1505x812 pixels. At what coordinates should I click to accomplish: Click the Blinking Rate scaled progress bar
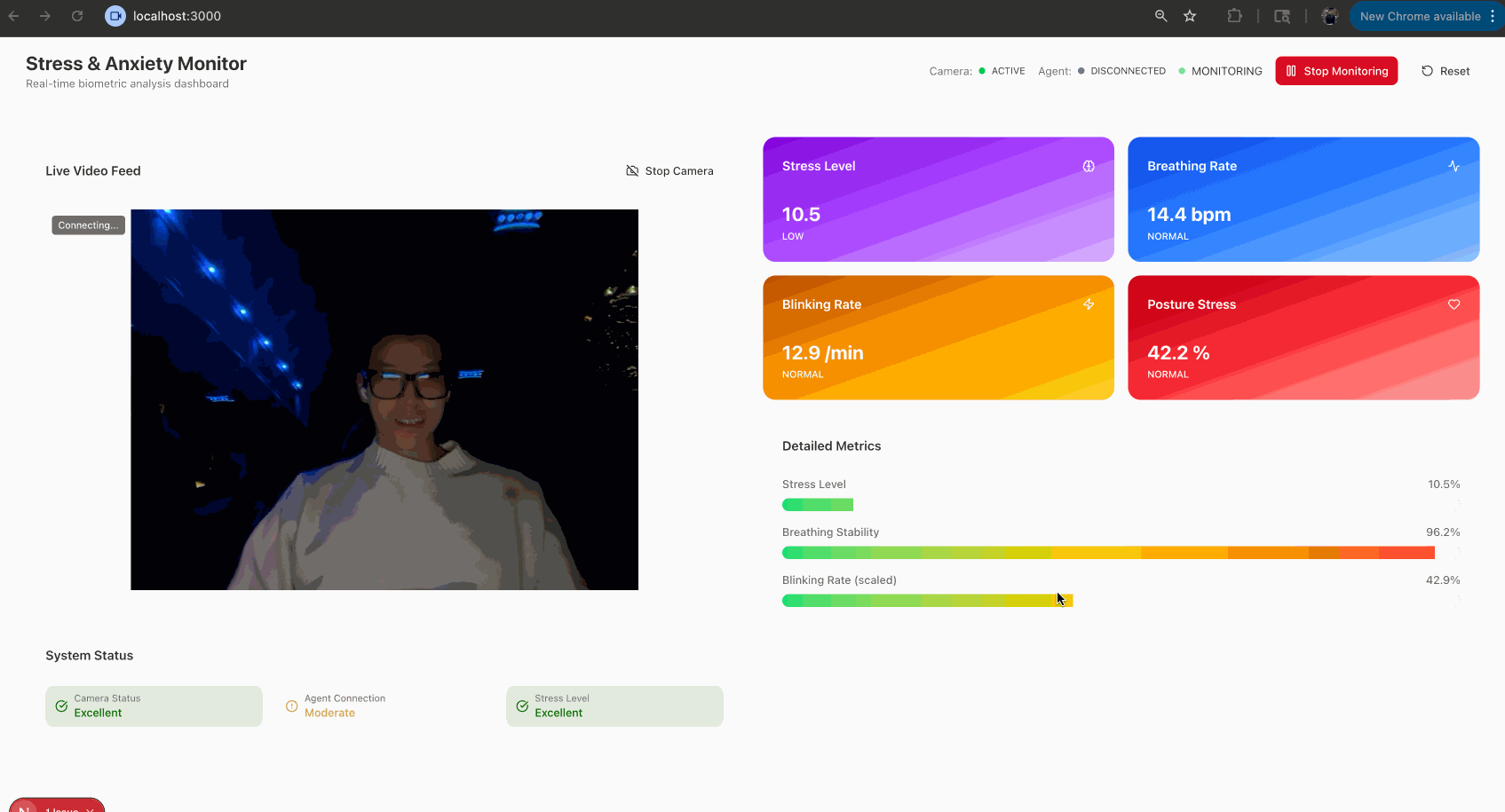click(927, 601)
